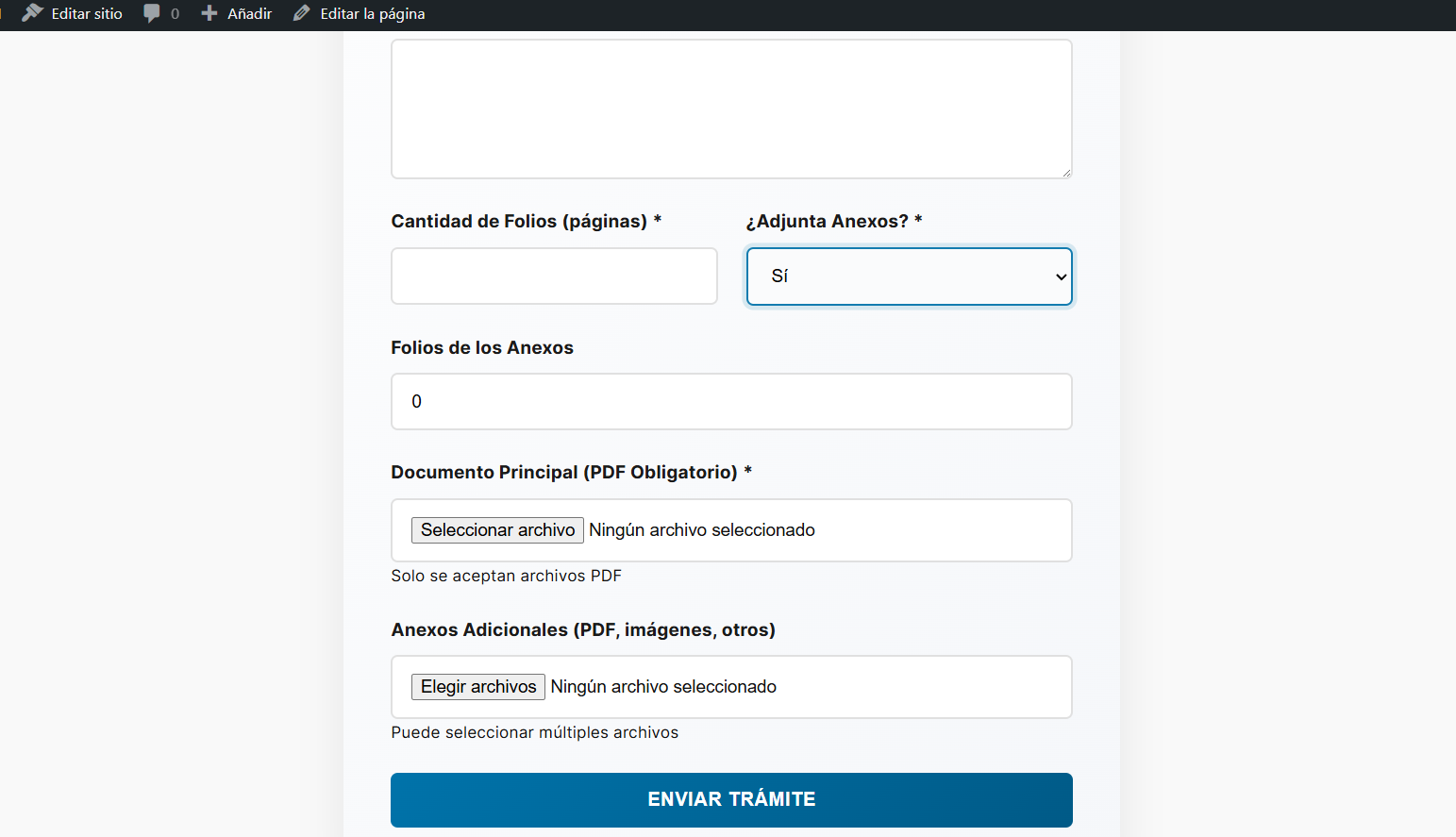Click the Folios de los Anexos label
The width and height of the screenshot is (1456, 837).
(x=482, y=347)
